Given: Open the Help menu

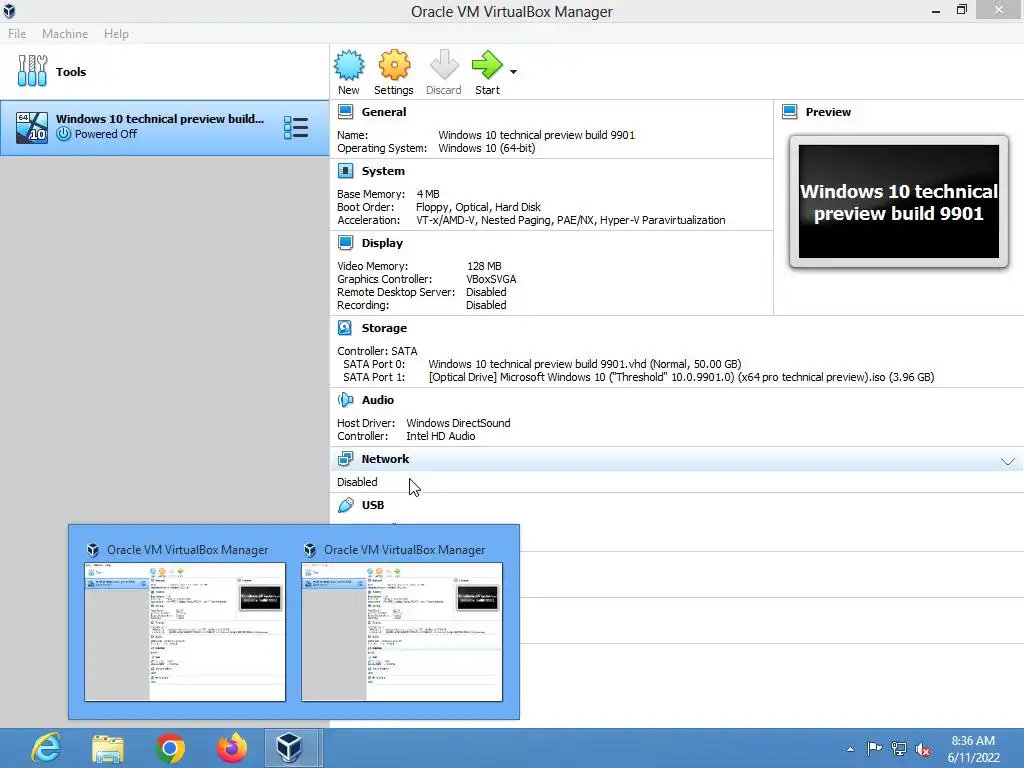Looking at the screenshot, I should point(116,34).
